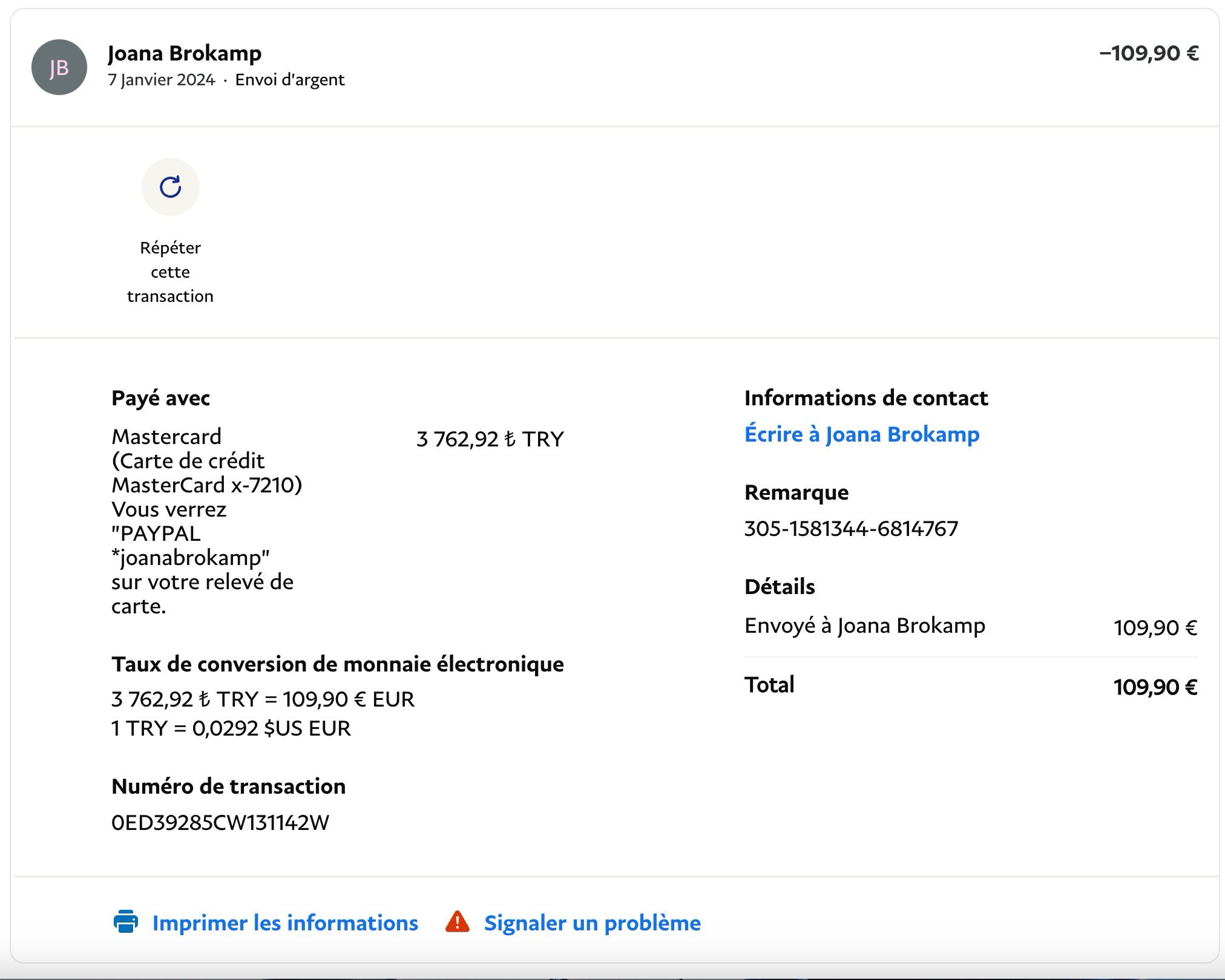This screenshot has width=1225, height=980.
Task: Click the Total 109,90 € value
Action: pos(1155,687)
